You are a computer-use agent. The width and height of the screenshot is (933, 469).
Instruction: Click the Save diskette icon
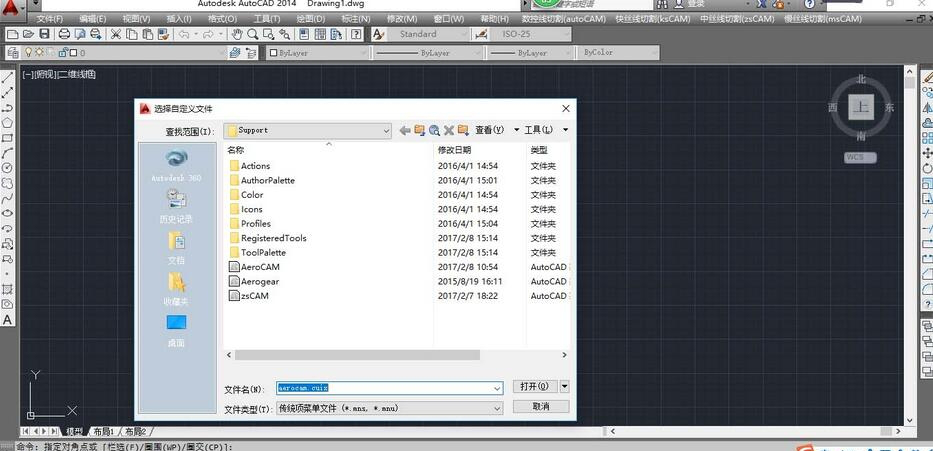(45, 34)
